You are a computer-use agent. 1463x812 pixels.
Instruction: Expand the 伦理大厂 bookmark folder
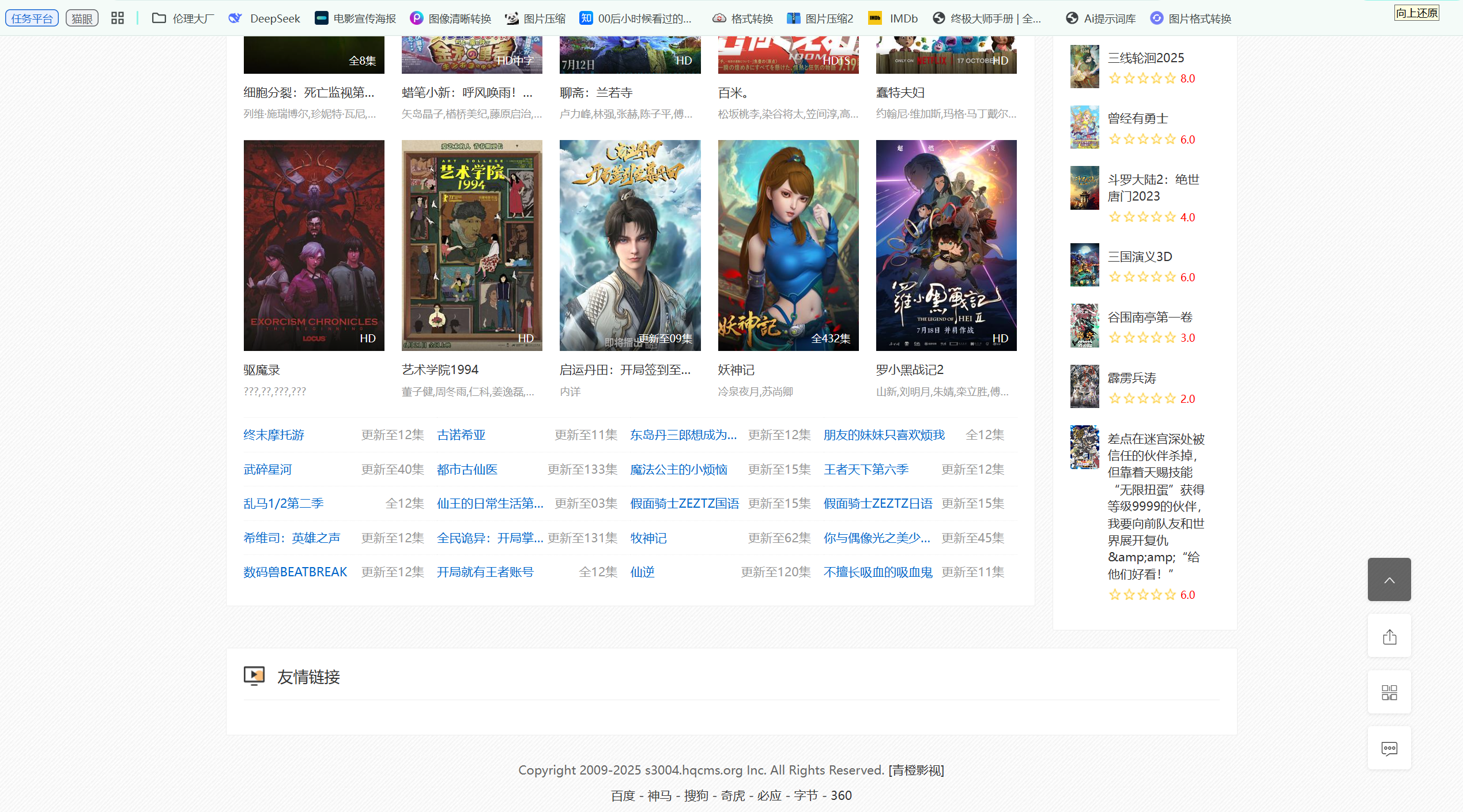(x=183, y=18)
